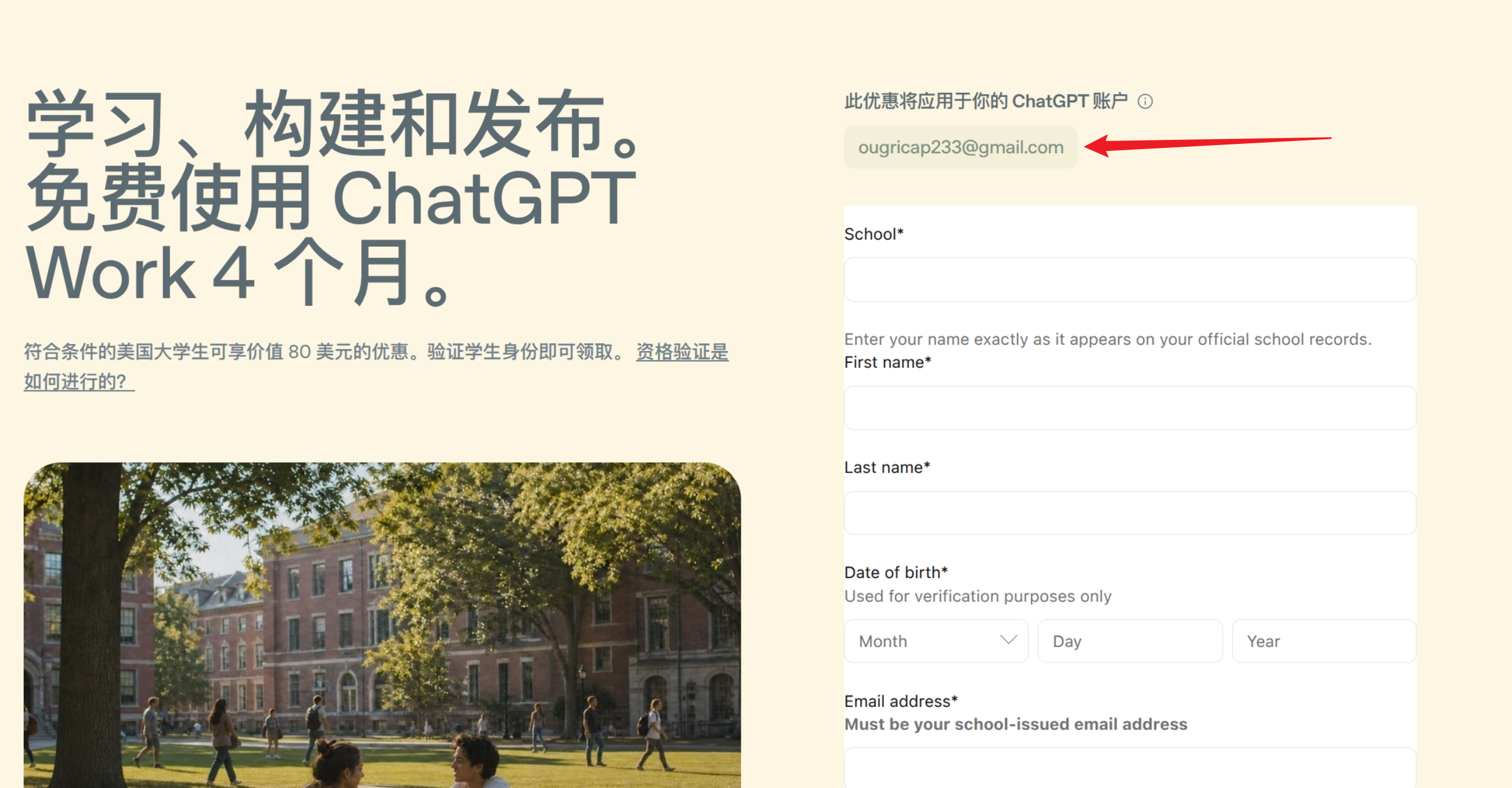
Task: Click the 'Date of birth*' label
Action: (x=896, y=573)
